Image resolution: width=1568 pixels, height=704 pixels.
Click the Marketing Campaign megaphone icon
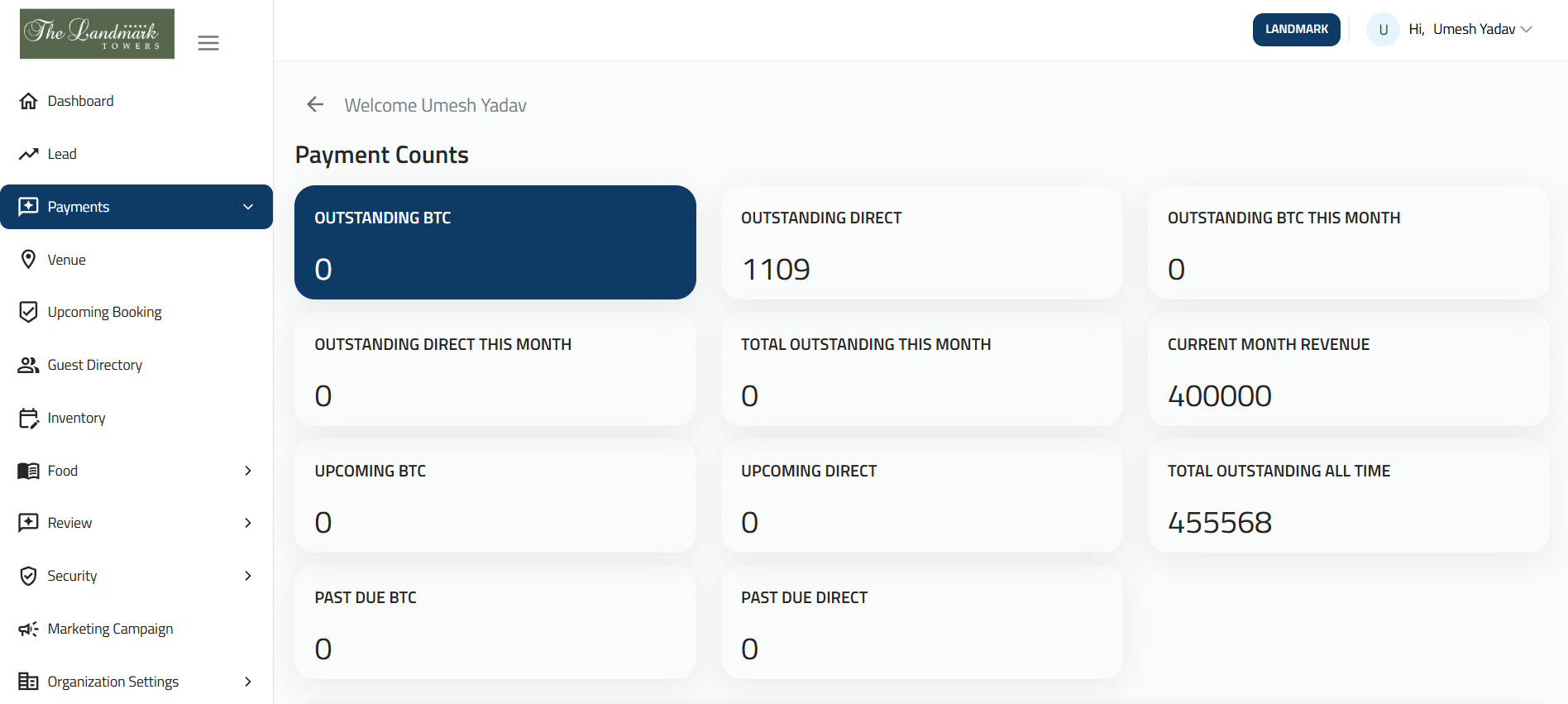(29, 629)
